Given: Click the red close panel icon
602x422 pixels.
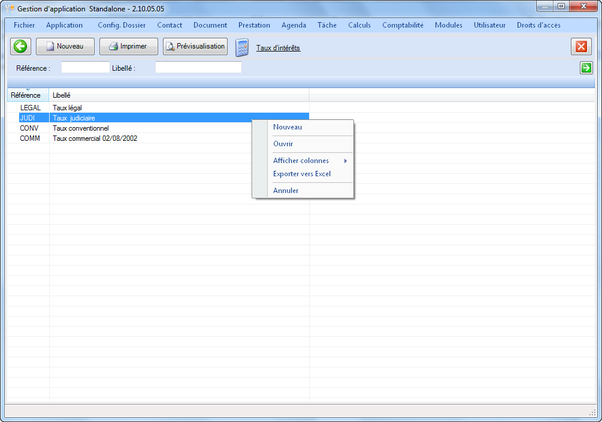Looking at the screenshot, I should [x=581, y=46].
